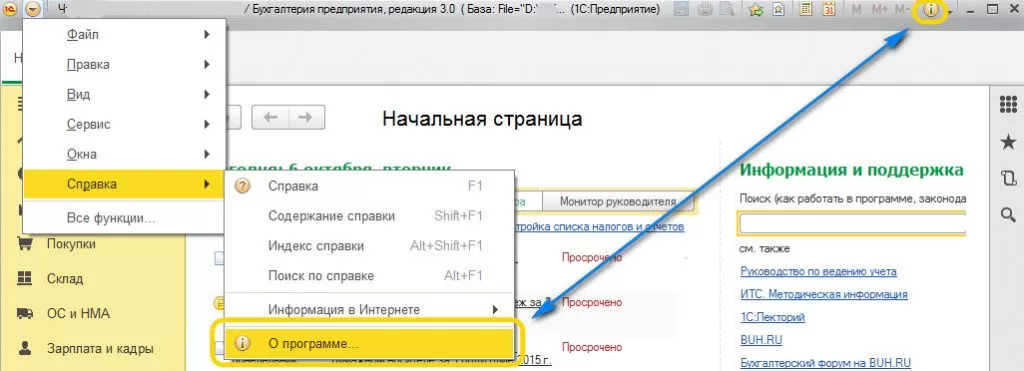Open Зарплата и кадры section in sidebar
1024x371 pixels.
(x=100, y=348)
